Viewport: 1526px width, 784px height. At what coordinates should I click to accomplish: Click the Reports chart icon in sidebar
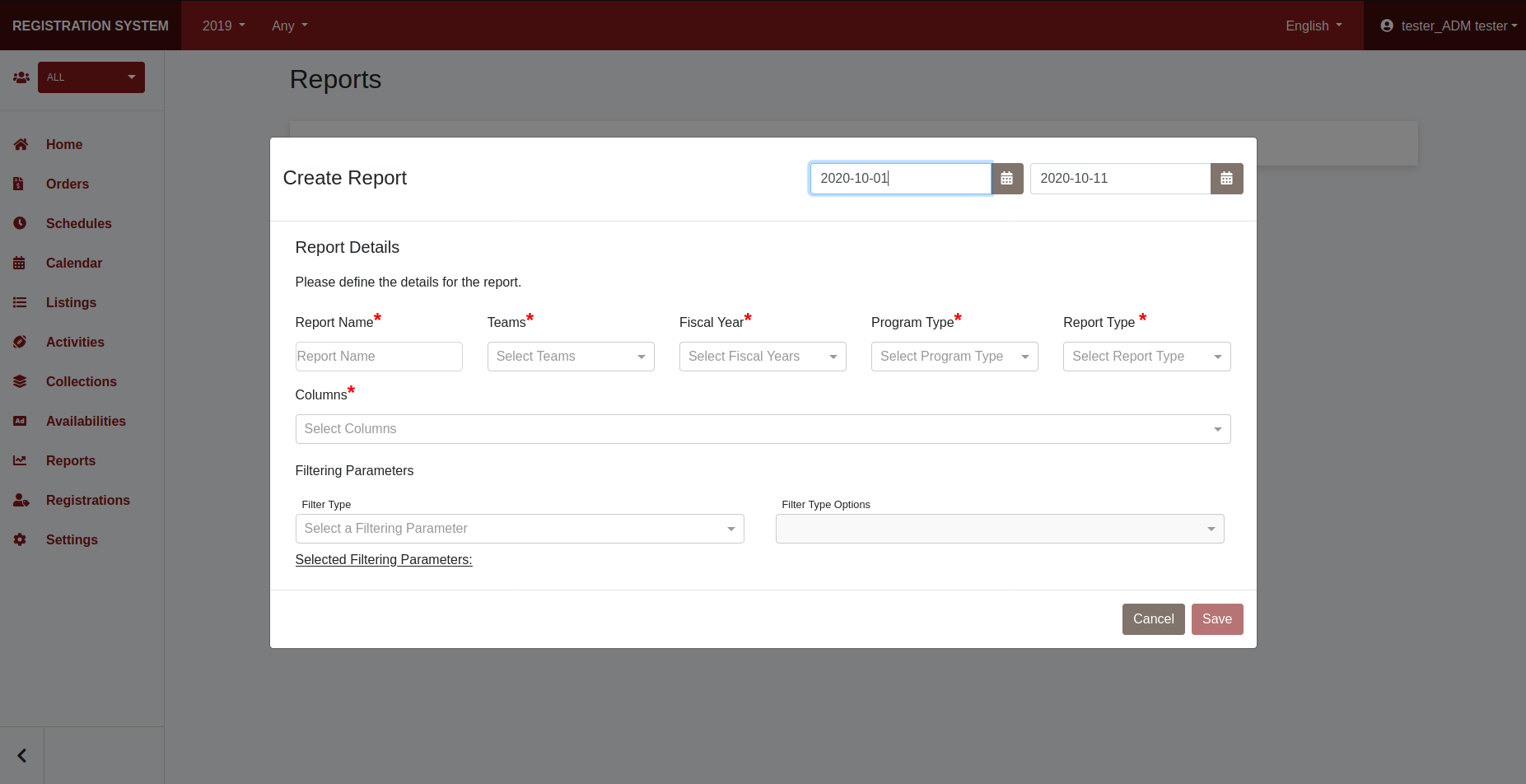tap(21, 460)
